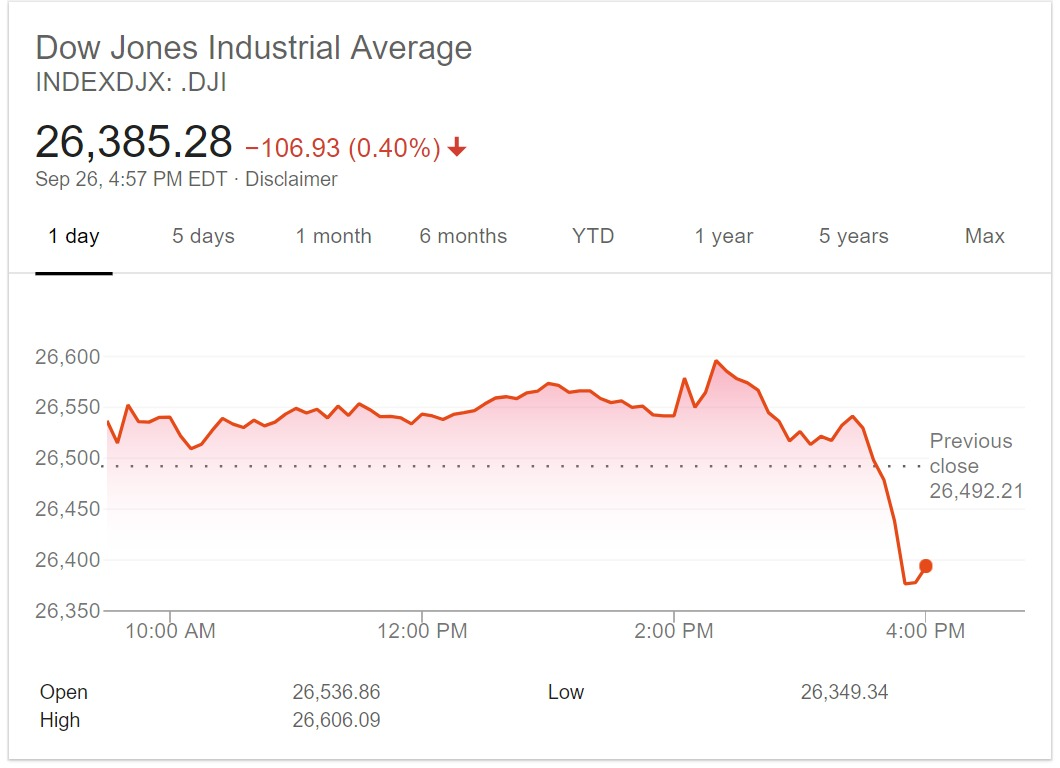View the 1 year chart range
The height and width of the screenshot is (768, 1060).
click(x=724, y=237)
